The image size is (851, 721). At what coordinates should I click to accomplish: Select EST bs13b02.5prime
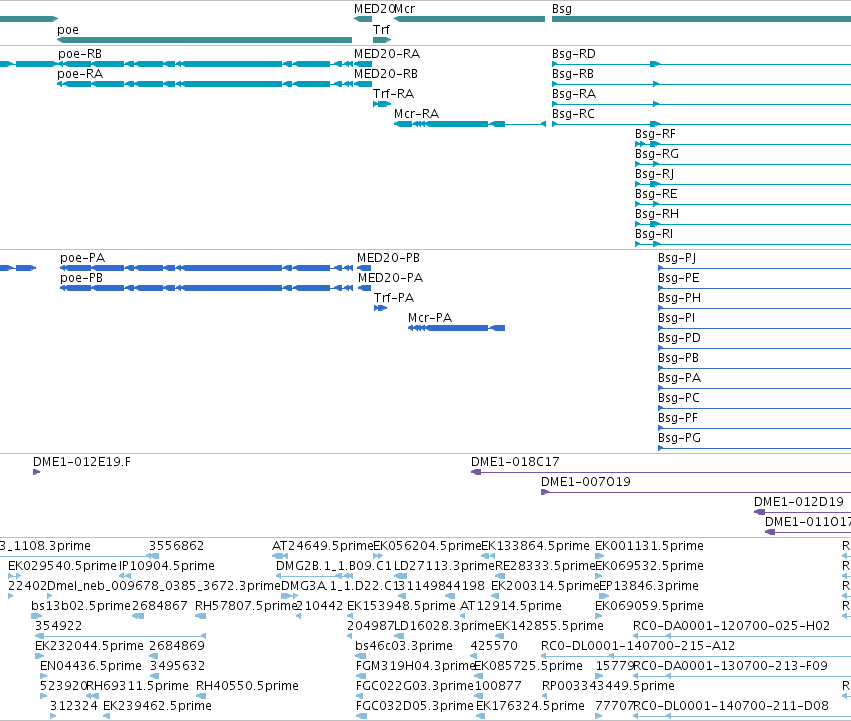81,606
